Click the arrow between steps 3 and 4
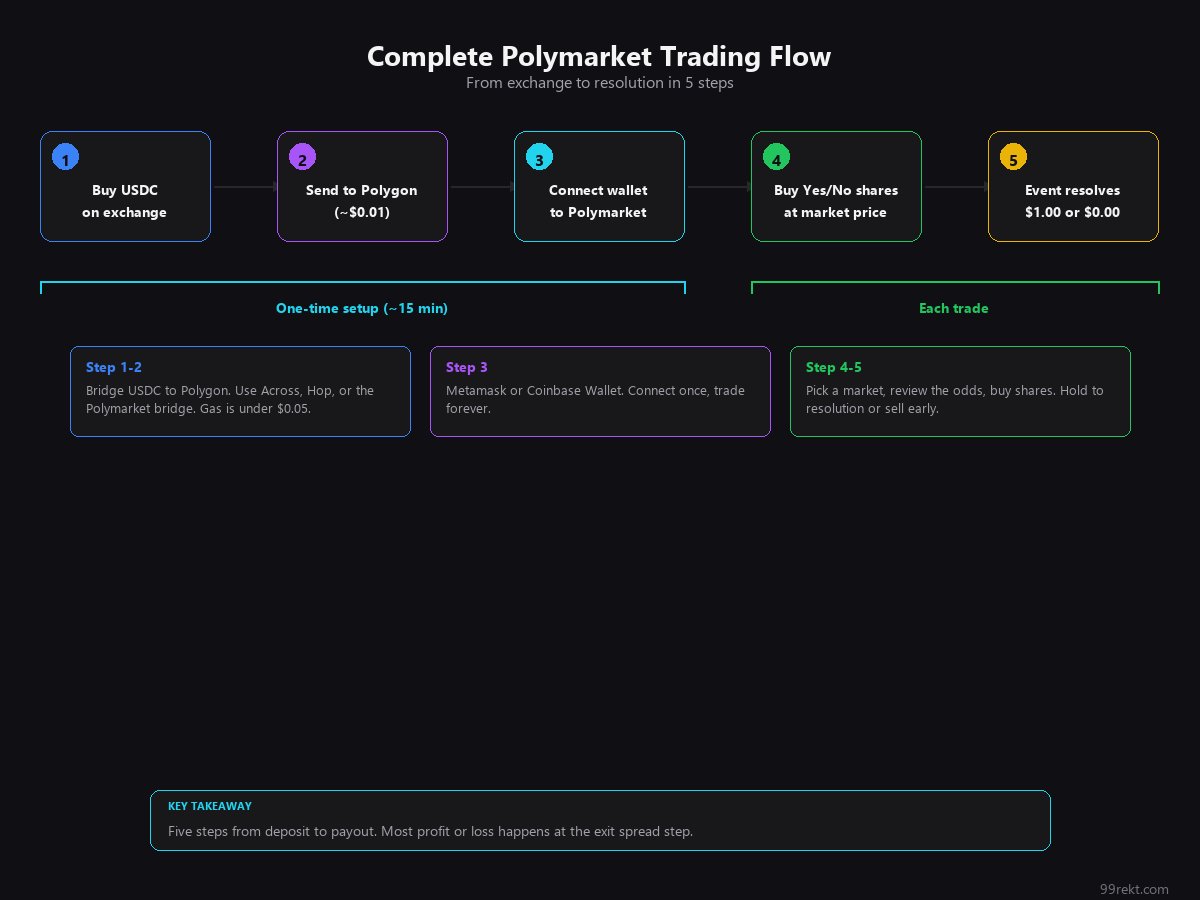 (x=718, y=187)
